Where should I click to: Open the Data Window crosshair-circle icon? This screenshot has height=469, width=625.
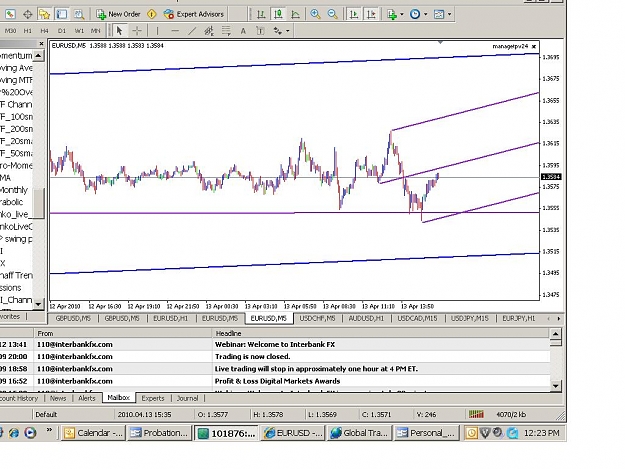click(x=28, y=14)
